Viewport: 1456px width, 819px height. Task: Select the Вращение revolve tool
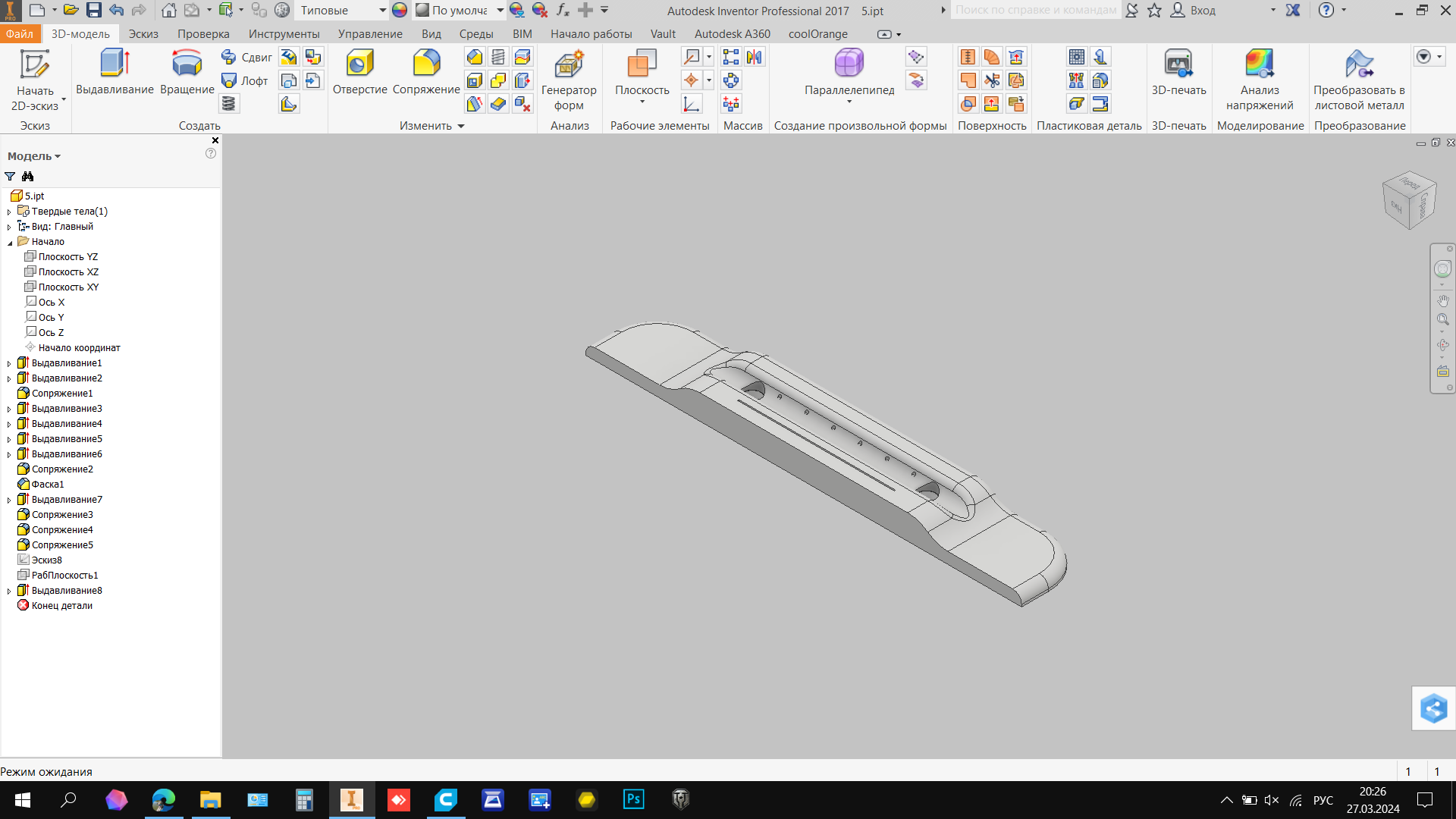[187, 72]
